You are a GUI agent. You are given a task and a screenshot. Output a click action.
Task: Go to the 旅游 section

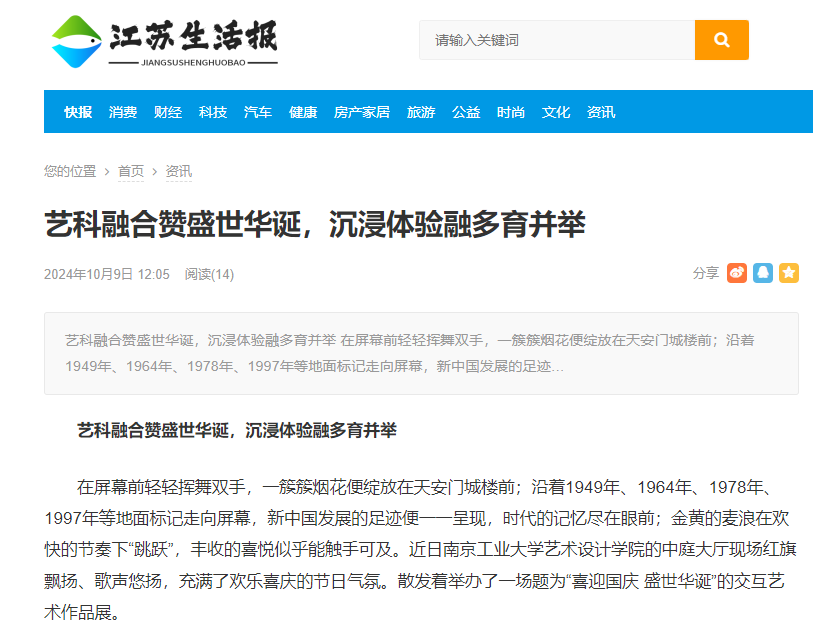tap(421, 112)
